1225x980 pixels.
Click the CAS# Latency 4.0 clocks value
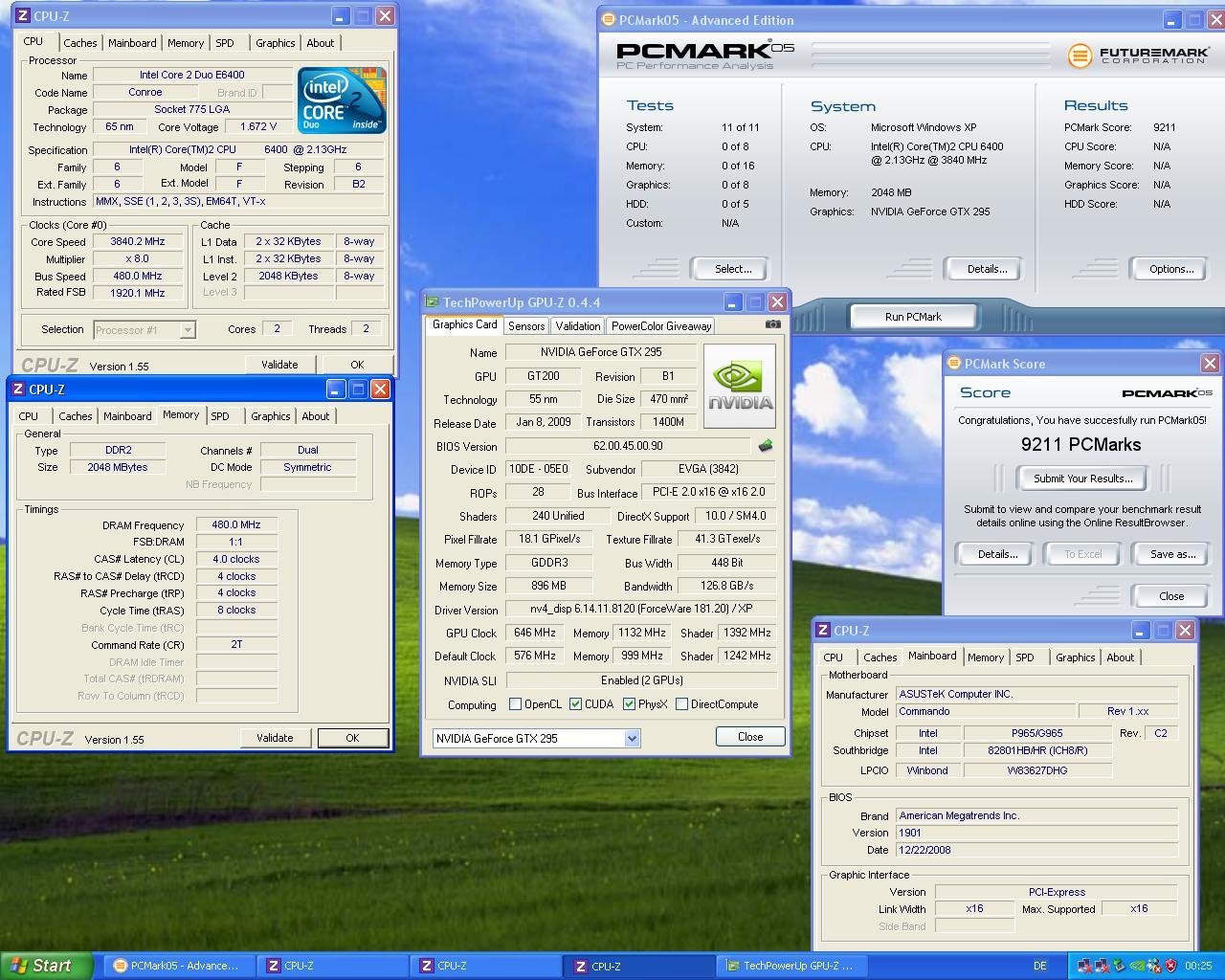pyautogui.click(x=236, y=559)
